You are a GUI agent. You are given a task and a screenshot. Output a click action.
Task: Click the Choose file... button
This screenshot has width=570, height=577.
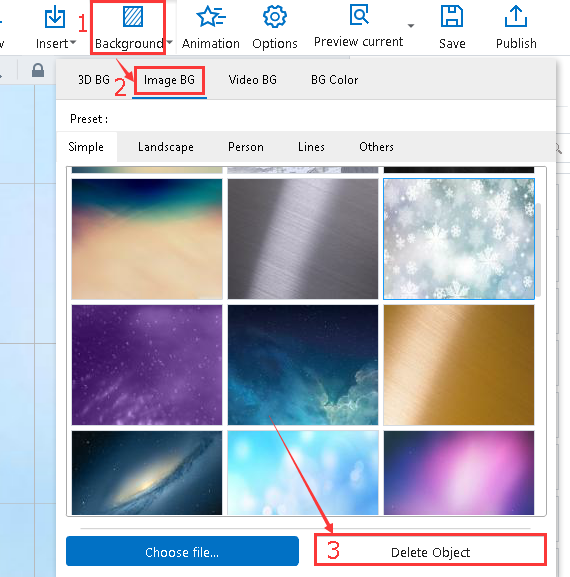click(182, 551)
